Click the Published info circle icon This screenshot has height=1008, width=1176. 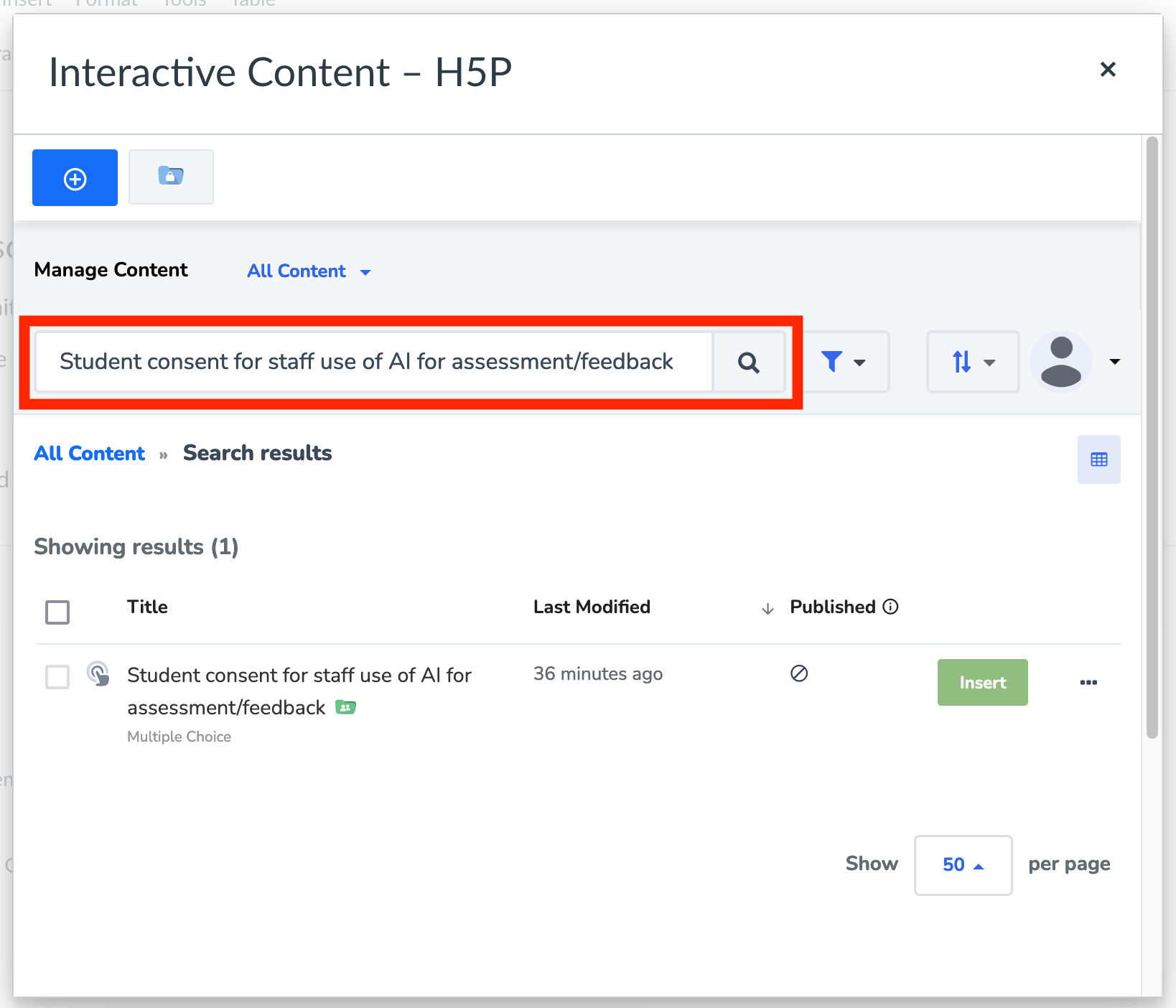pos(890,607)
